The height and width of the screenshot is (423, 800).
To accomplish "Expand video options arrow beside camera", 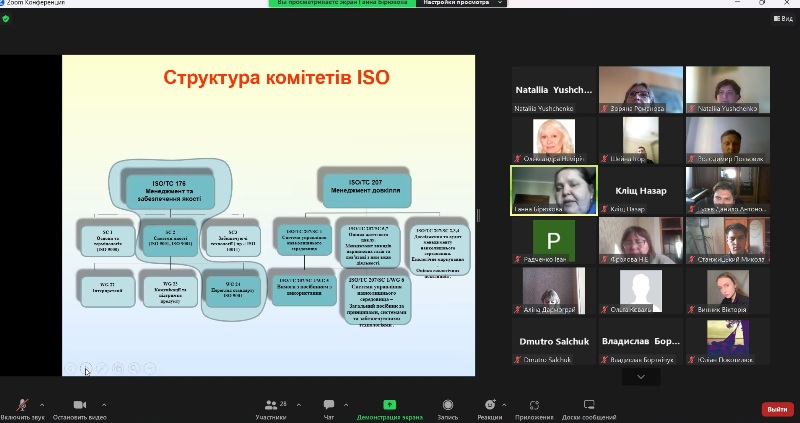I will click(x=104, y=405).
